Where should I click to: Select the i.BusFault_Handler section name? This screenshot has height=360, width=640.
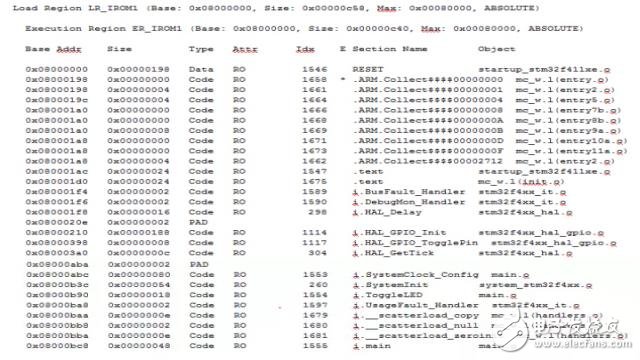[x=409, y=192]
